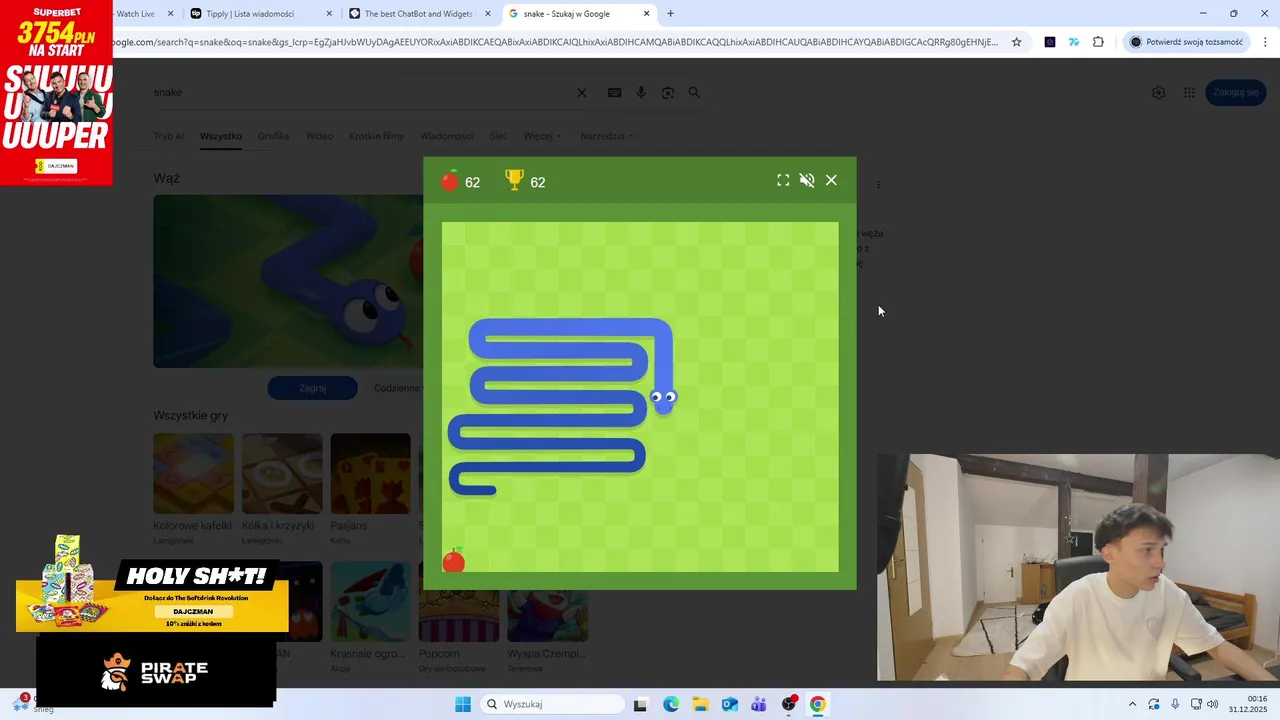This screenshot has width=1280, height=720.
Task: Expand the Więcej dropdown
Action: pyautogui.click(x=542, y=136)
